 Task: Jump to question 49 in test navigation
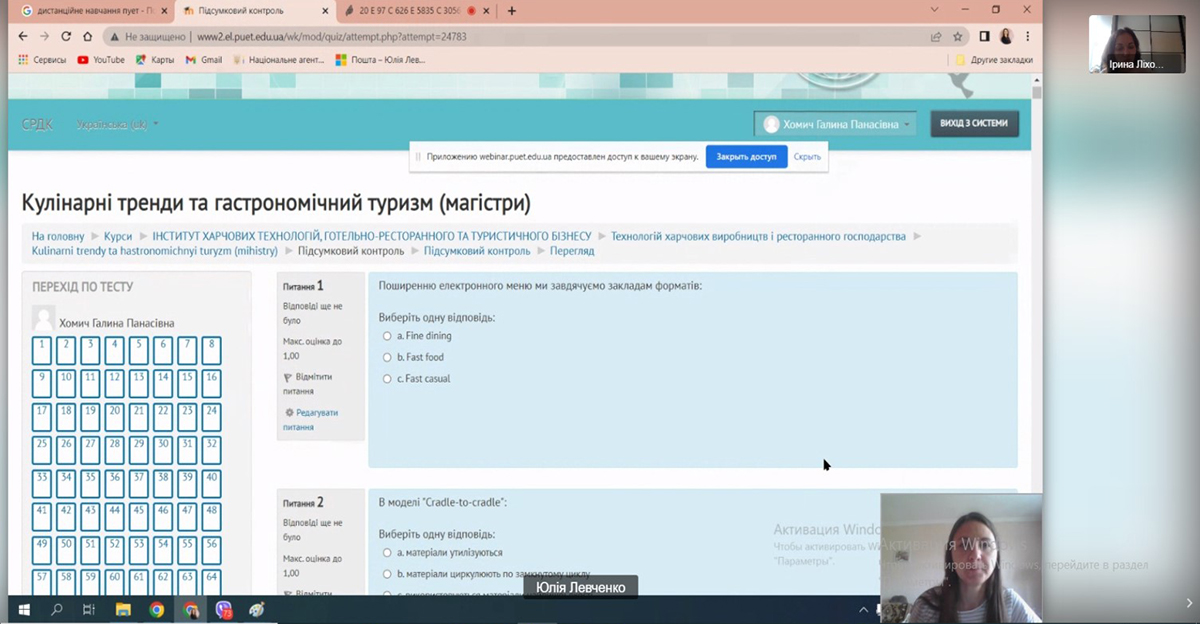click(41, 549)
